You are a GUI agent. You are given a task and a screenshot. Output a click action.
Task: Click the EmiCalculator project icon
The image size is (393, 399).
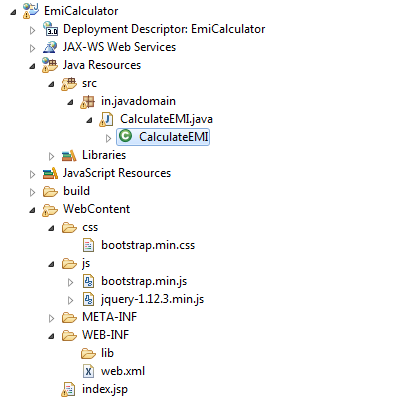tap(31, 11)
